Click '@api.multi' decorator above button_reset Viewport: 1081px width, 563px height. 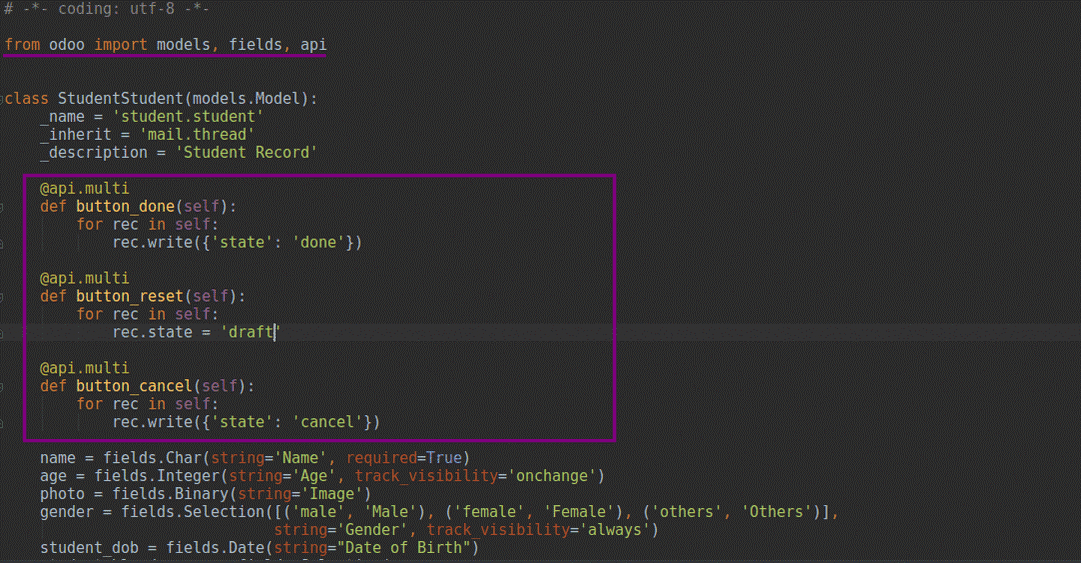[x=85, y=278]
